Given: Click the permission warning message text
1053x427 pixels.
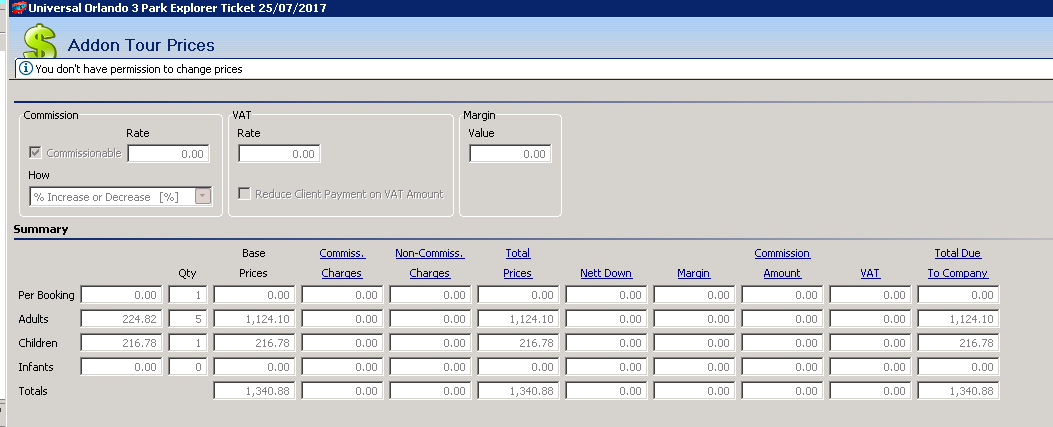Looking at the screenshot, I should tap(139, 68).
